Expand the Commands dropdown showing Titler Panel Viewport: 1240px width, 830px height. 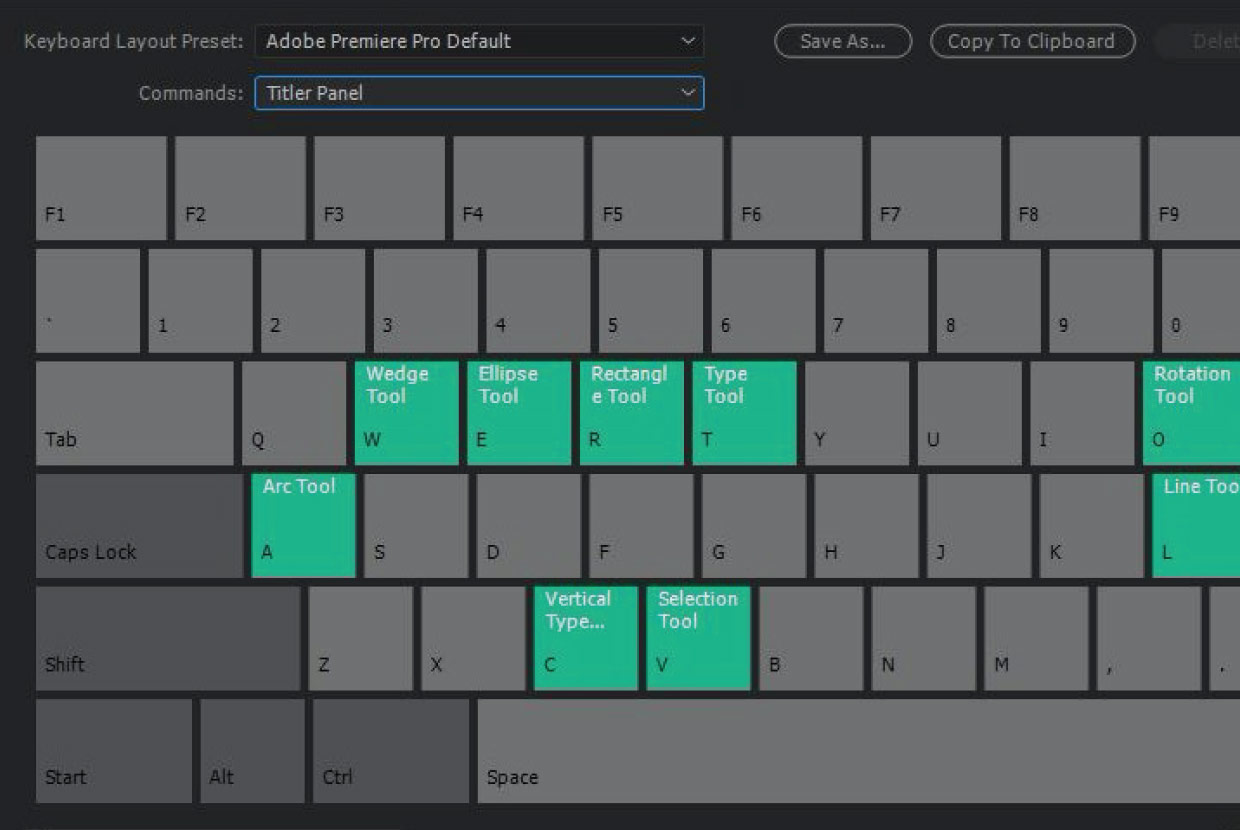479,93
